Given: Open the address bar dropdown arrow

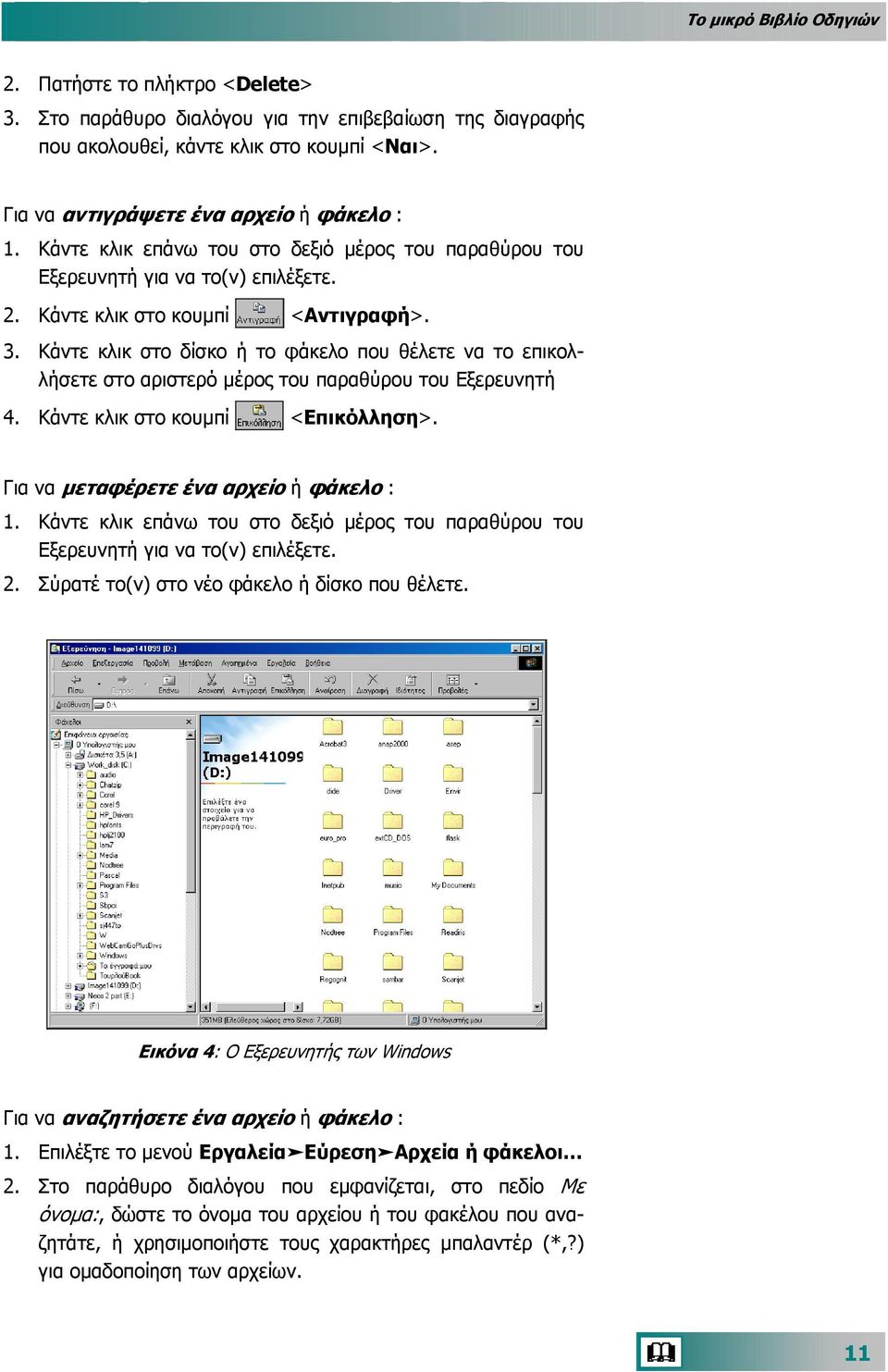Looking at the screenshot, I should click(x=534, y=705).
